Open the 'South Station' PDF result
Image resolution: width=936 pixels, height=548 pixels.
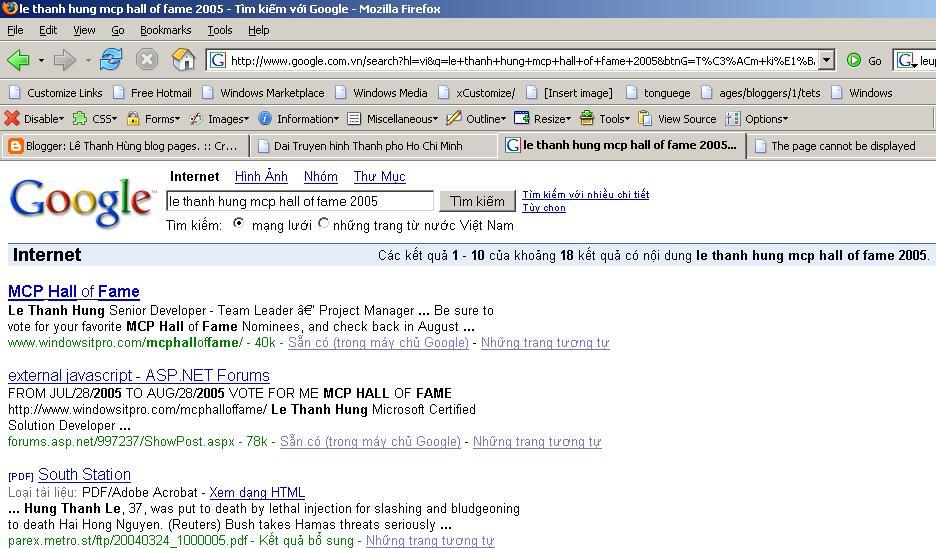pyautogui.click(x=84, y=475)
